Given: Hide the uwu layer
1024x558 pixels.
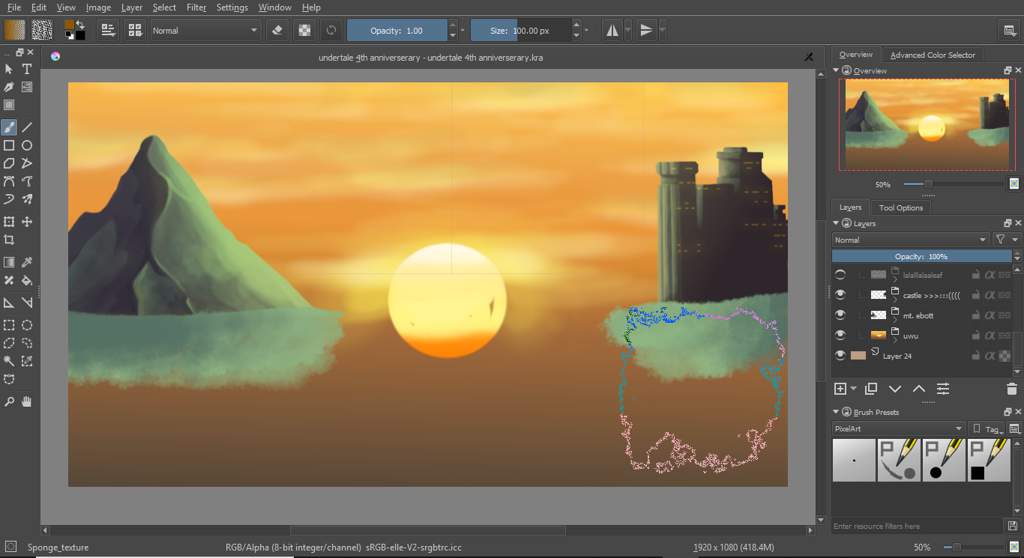Looking at the screenshot, I should tap(840, 335).
